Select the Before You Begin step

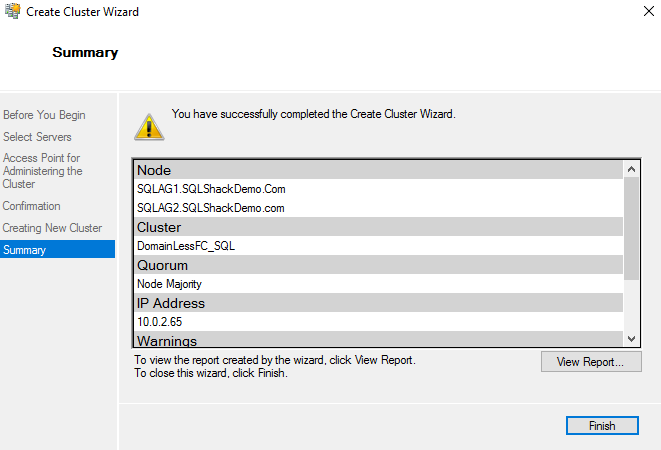tap(44, 115)
